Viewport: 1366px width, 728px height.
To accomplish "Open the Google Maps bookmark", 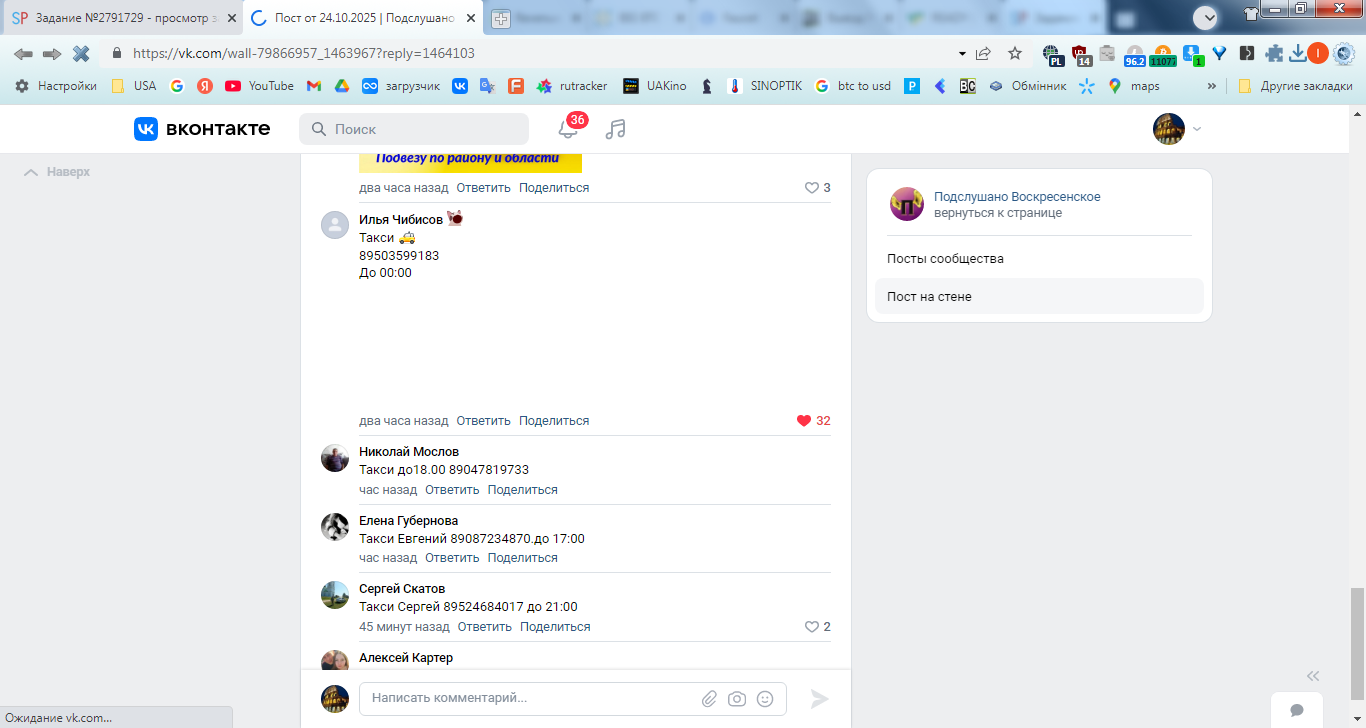I will pyautogui.click(x=1134, y=86).
